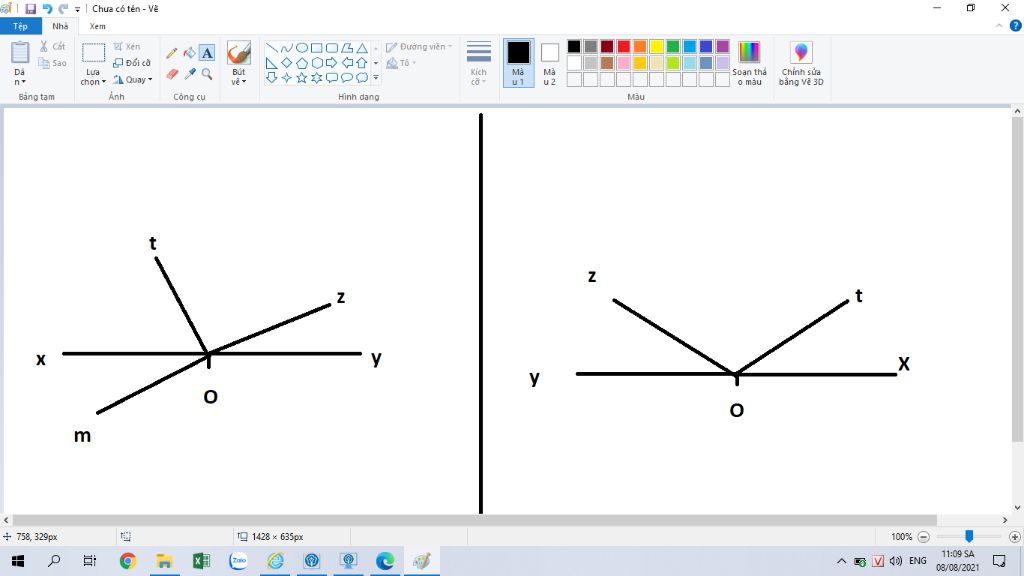This screenshot has height=576, width=1024.
Task: Click the Xén crop button
Action: 127,46
